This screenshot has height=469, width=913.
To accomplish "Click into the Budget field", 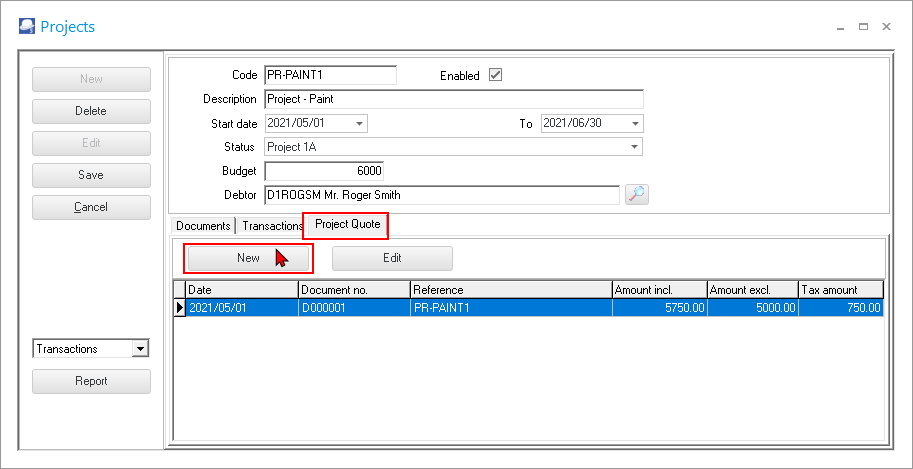I will [324, 171].
